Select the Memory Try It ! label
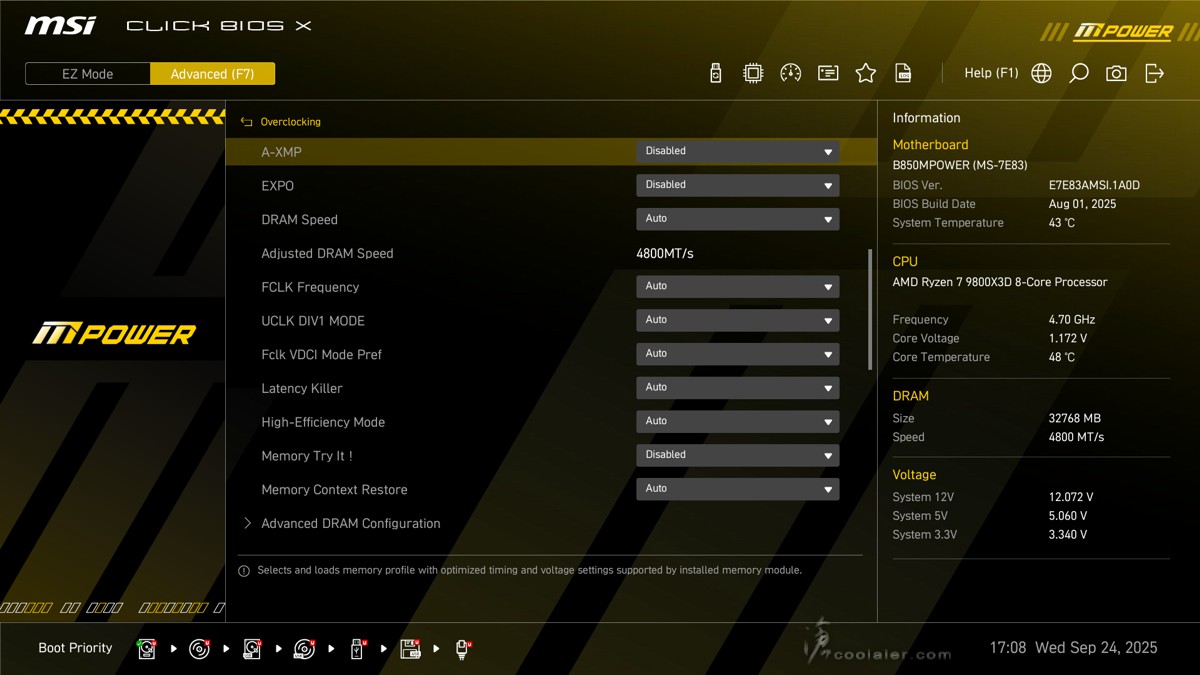 click(x=307, y=456)
